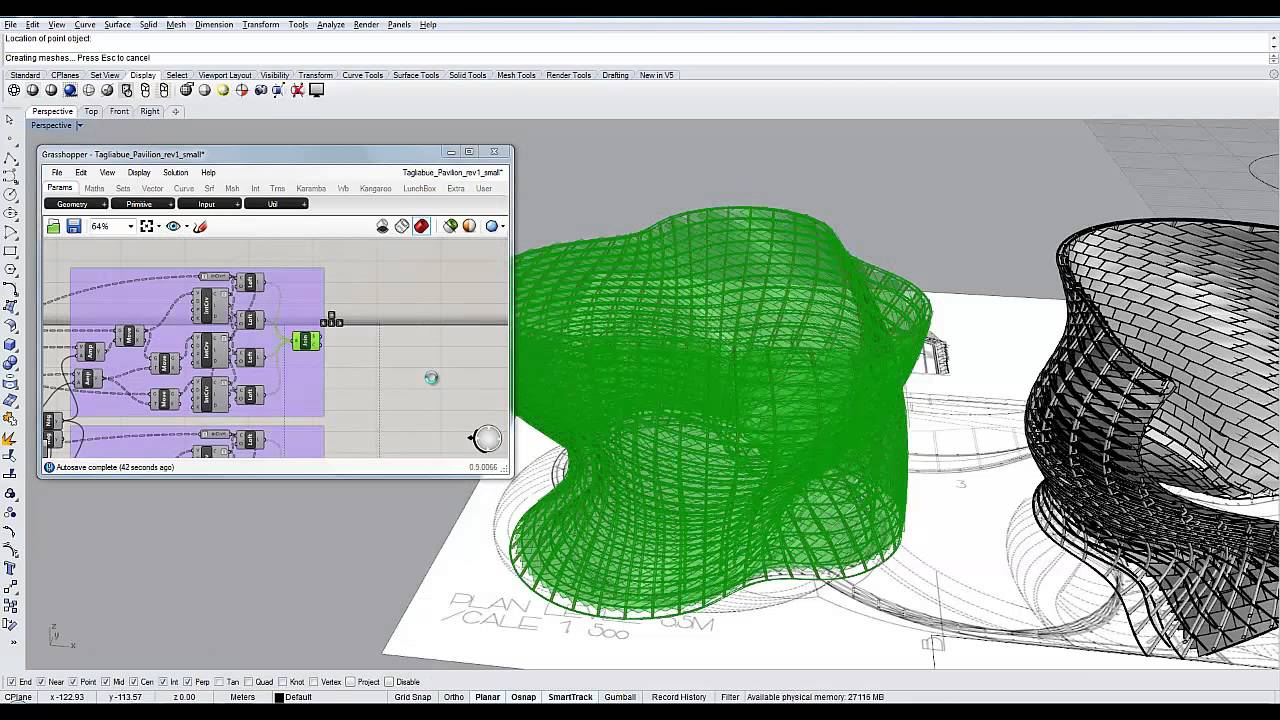This screenshot has width=1280, height=720.
Task: Check the Project snap option
Action: tap(350, 681)
